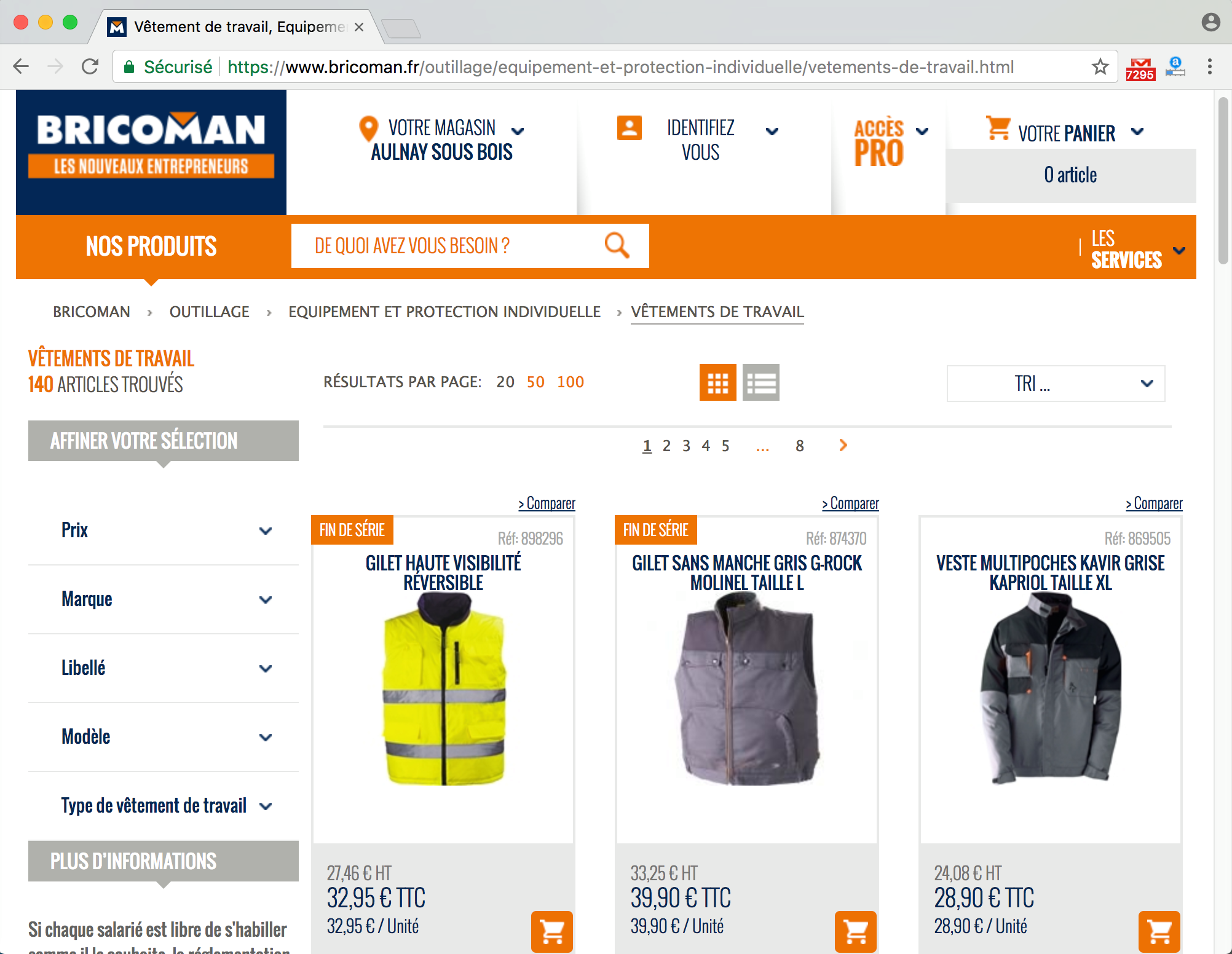Open the TRI sort dropdown
Image resolution: width=1232 pixels, height=954 pixels.
coord(1056,384)
